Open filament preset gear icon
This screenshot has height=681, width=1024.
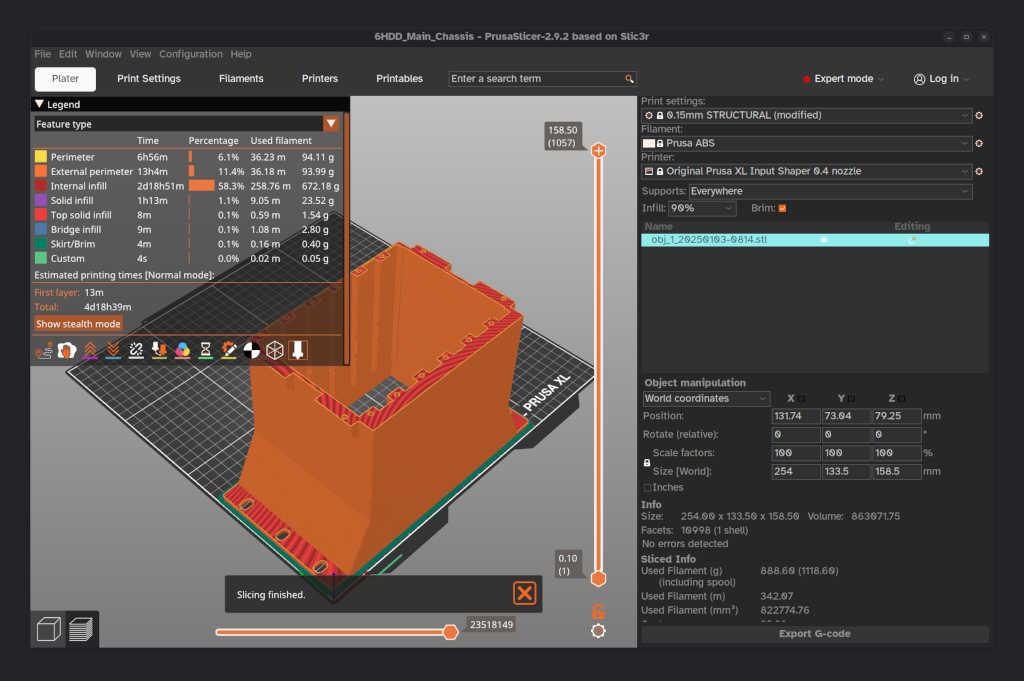coord(979,144)
